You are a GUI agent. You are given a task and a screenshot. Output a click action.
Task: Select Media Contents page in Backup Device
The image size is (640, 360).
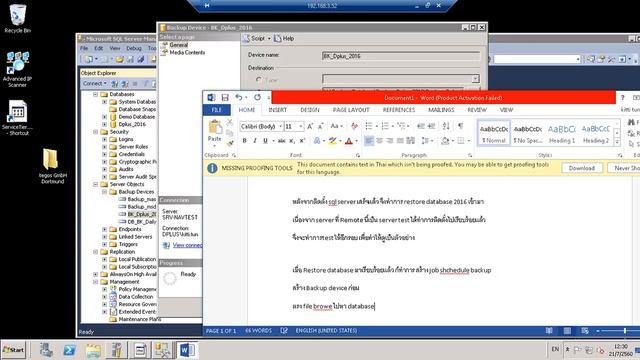tap(187, 53)
